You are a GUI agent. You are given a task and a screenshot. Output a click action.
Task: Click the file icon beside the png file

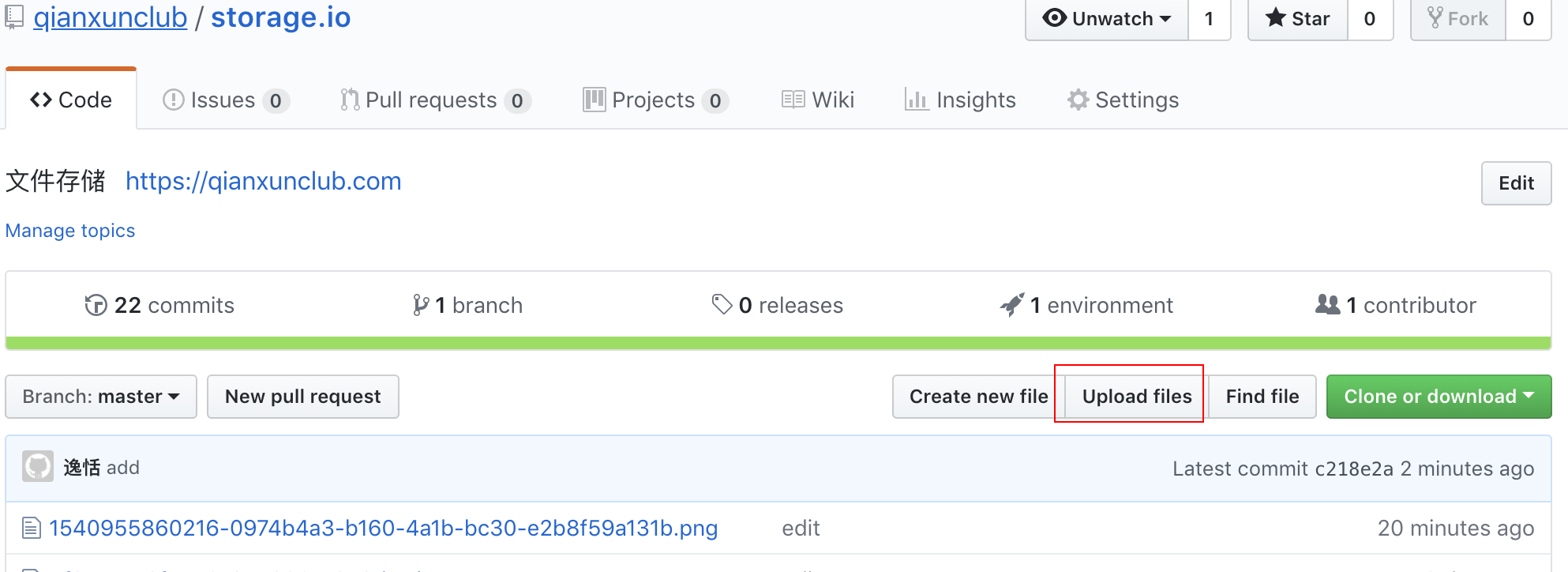(32, 528)
